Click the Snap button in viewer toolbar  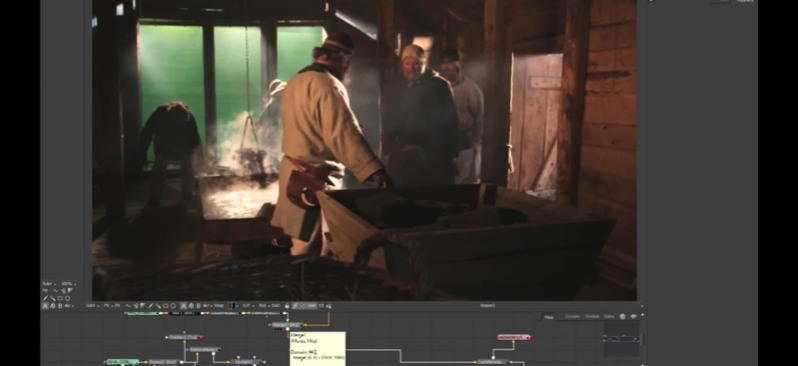click(218, 306)
